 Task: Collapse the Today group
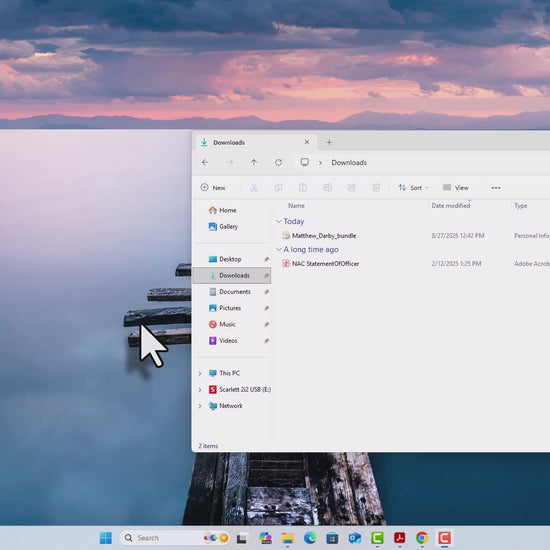coord(279,221)
